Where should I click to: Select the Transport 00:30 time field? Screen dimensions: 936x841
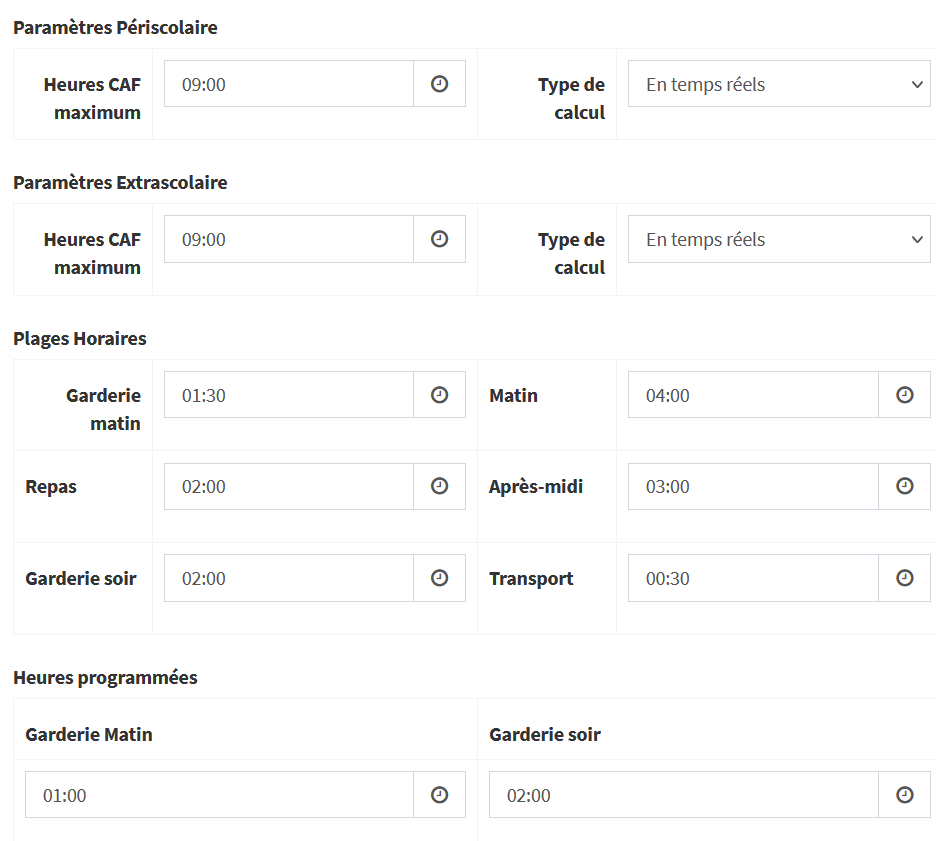point(752,578)
